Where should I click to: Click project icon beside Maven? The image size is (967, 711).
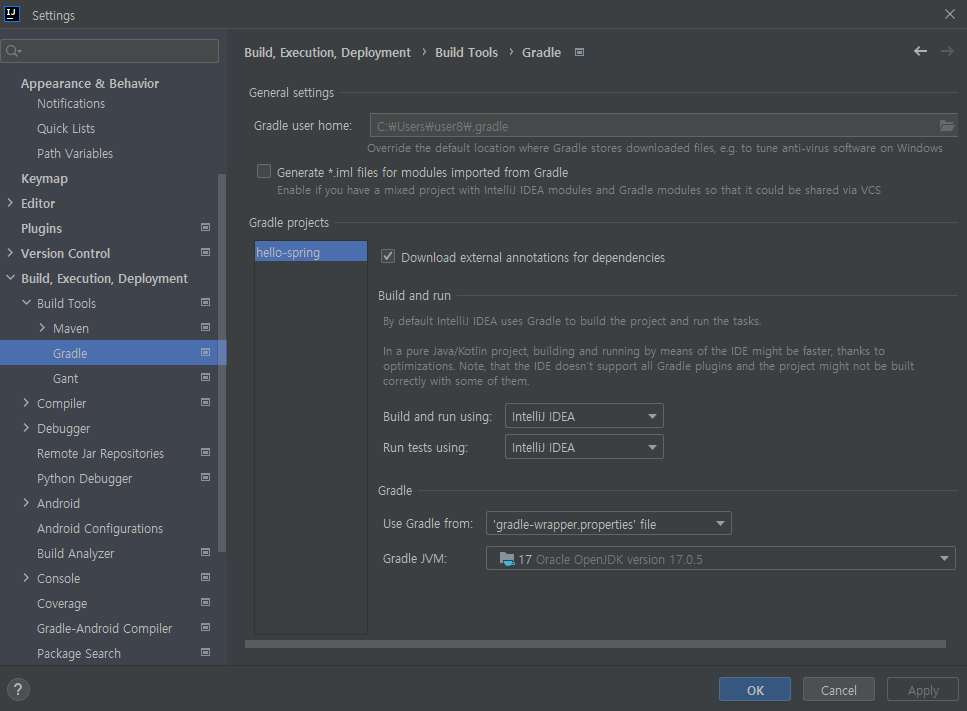(206, 327)
